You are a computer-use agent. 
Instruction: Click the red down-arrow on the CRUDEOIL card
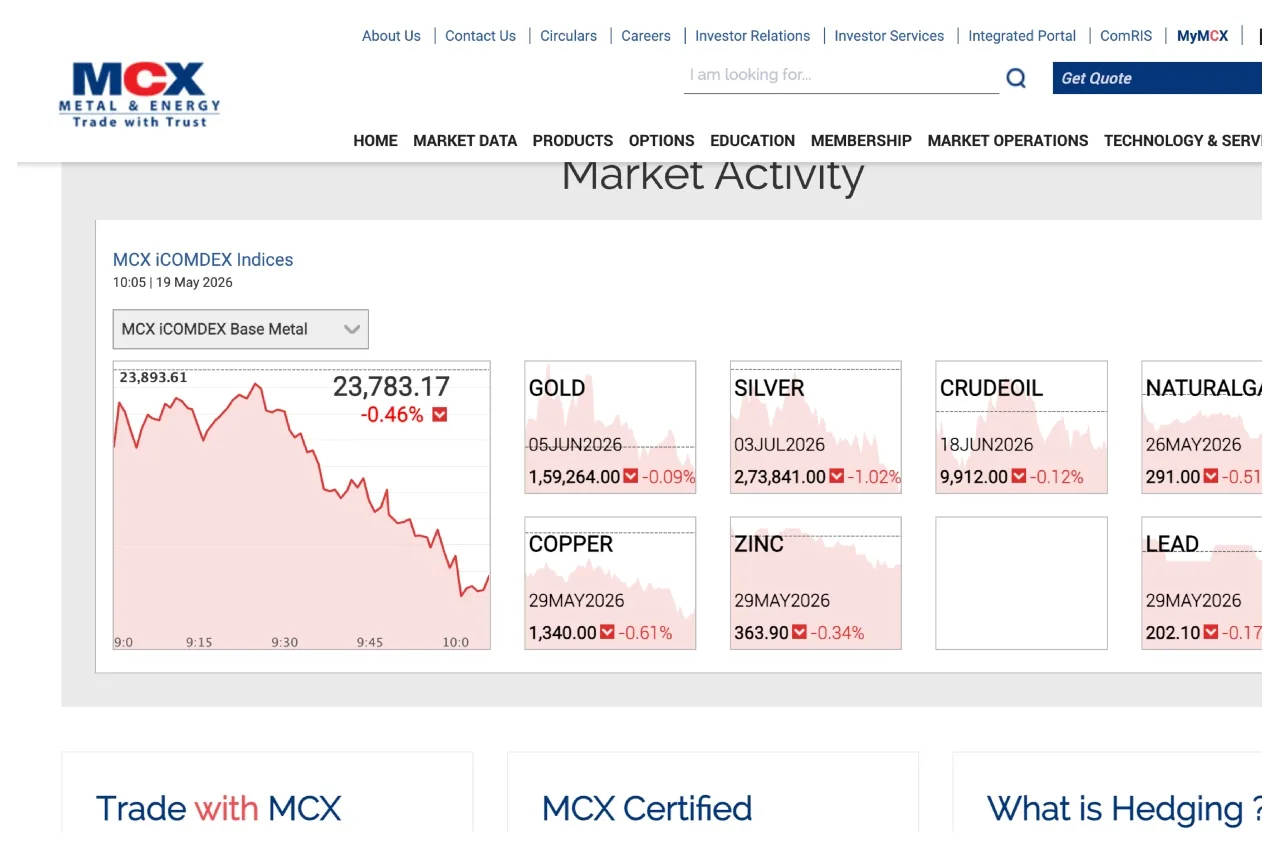(x=1019, y=477)
